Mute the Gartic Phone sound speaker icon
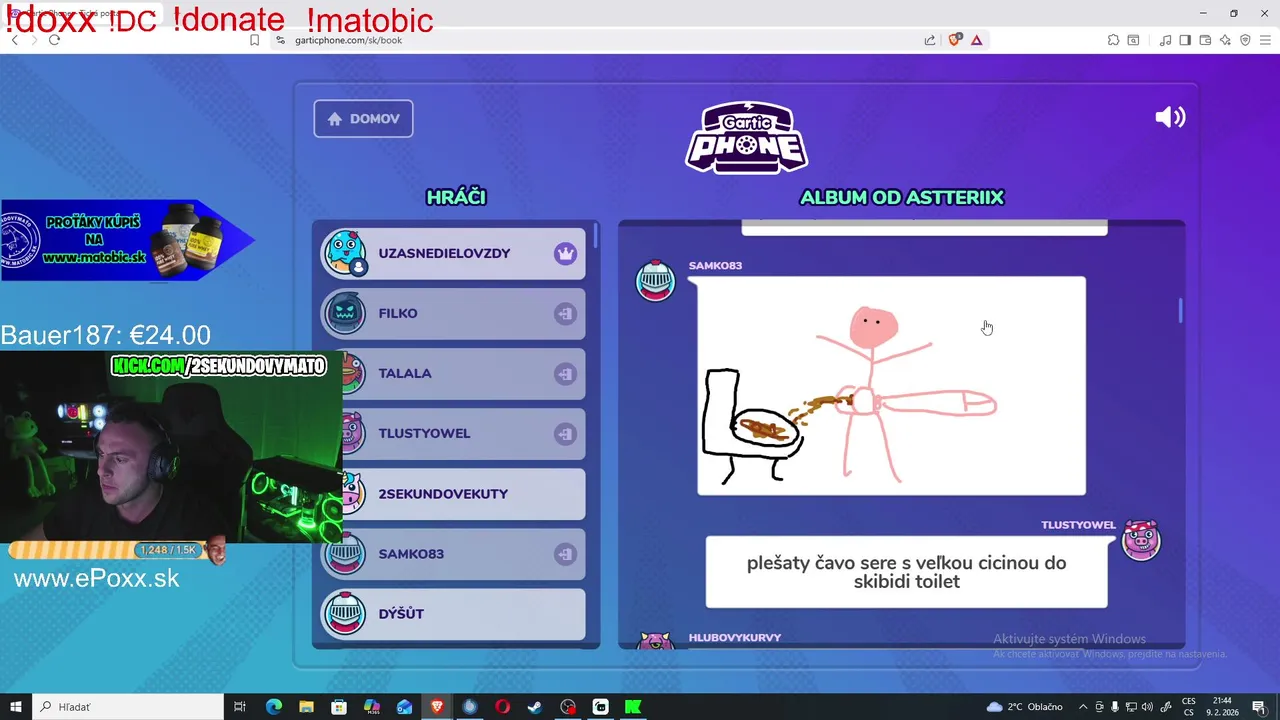The height and width of the screenshot is (720, 1280). (1170, 117)
